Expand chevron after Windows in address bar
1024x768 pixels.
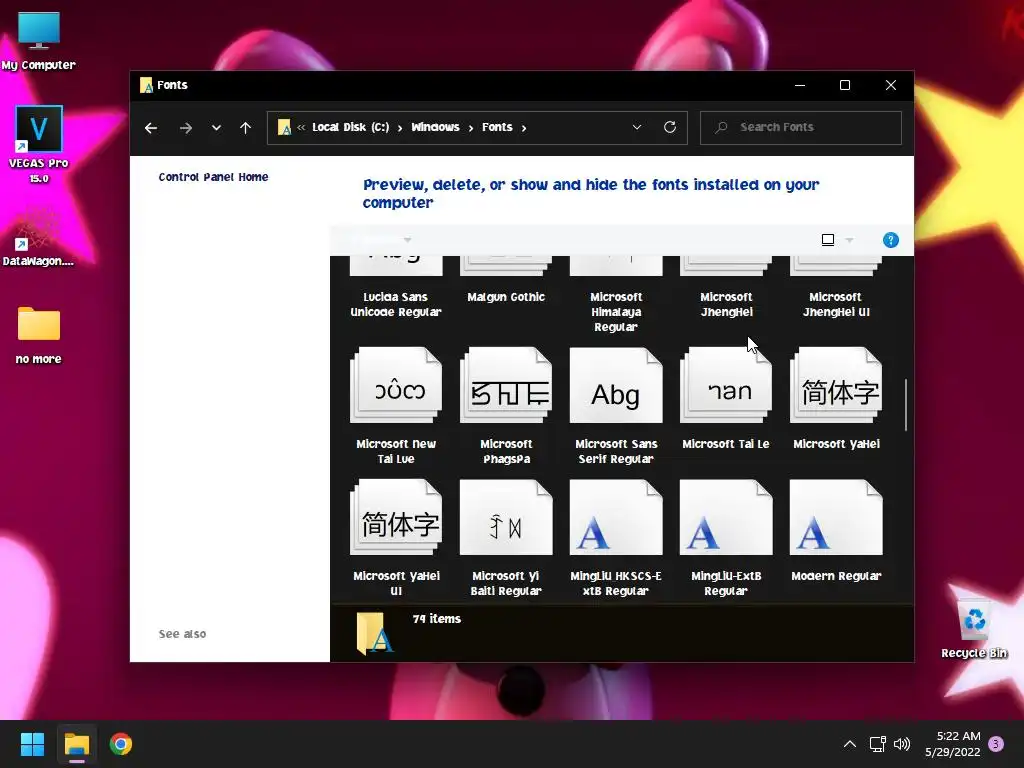(x=470, y=128)
